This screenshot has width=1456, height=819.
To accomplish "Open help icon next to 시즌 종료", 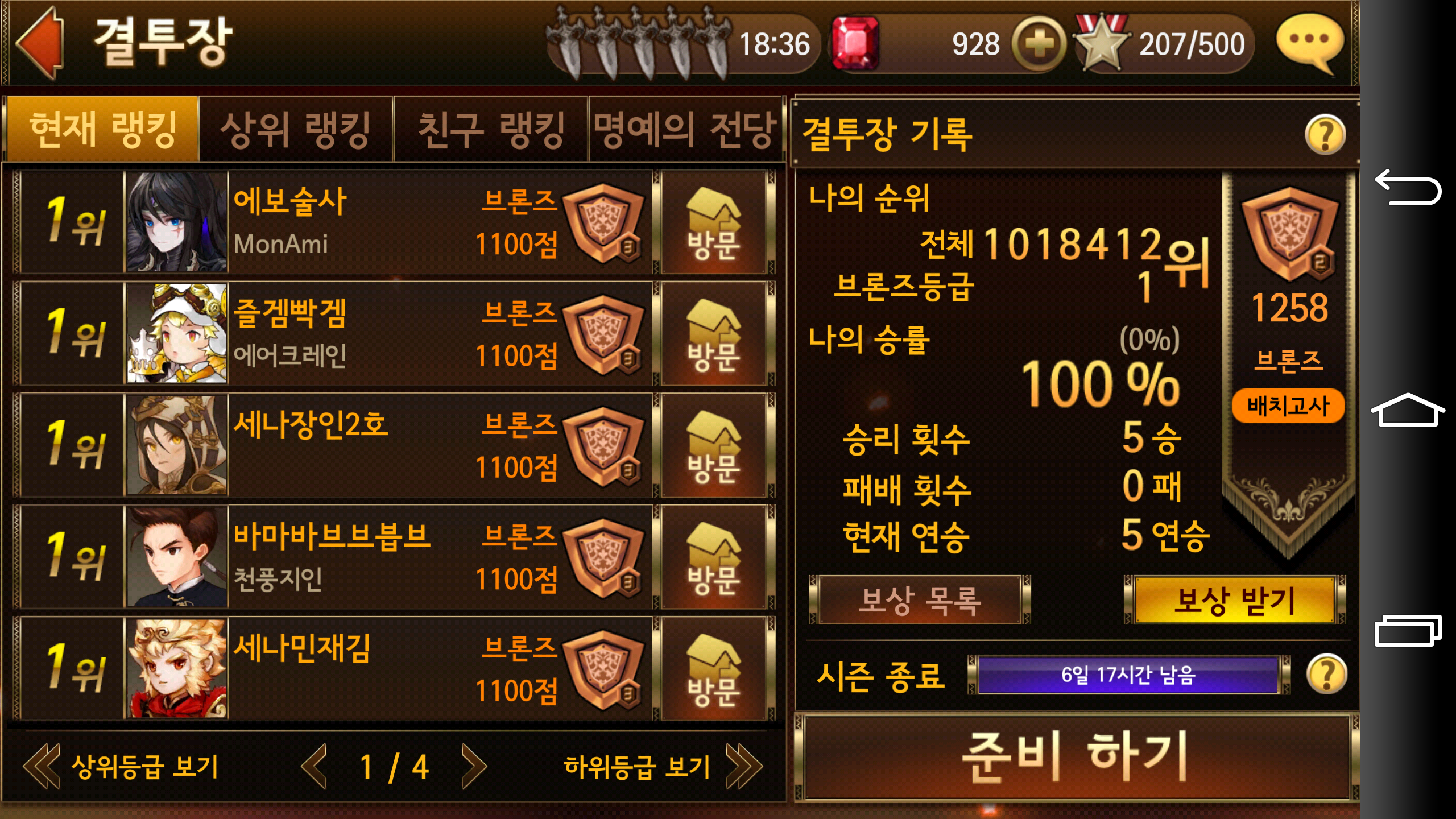I will click(x=1327, y=674).
